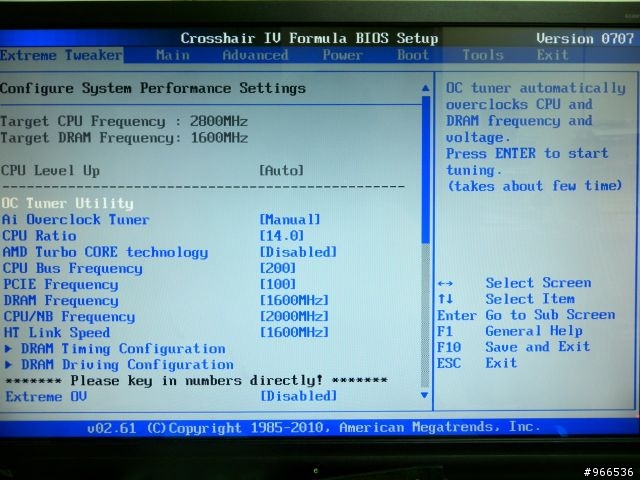Select the CPU/NB Frequency label
Screen dimensions: 640x480
69,317
